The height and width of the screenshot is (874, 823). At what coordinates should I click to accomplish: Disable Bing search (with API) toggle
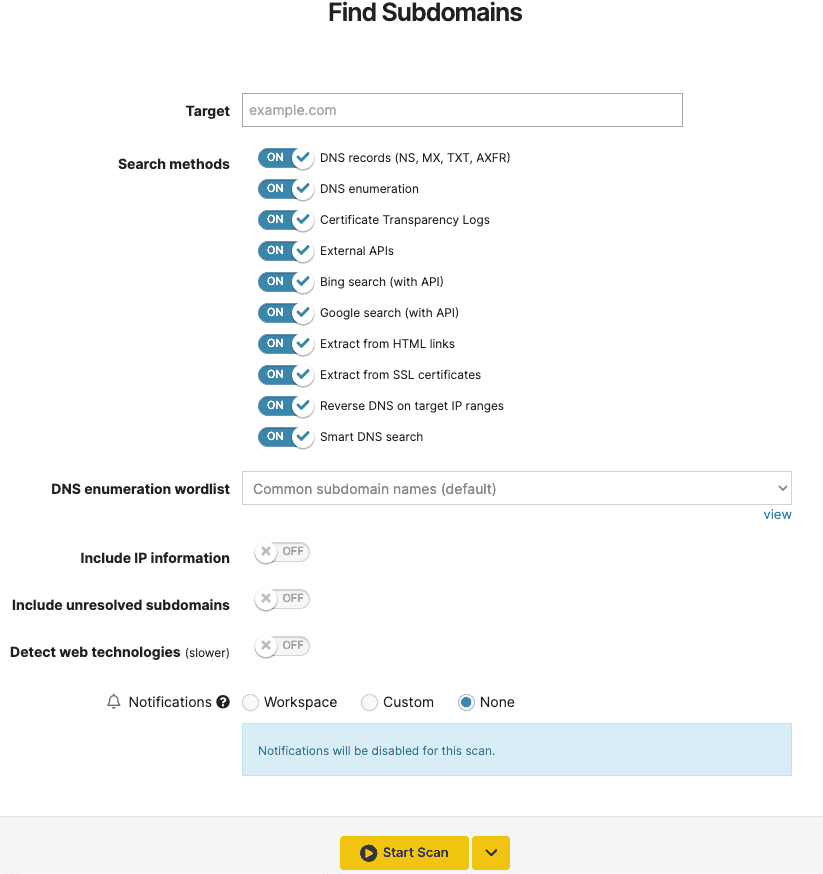tap(286, 282)
